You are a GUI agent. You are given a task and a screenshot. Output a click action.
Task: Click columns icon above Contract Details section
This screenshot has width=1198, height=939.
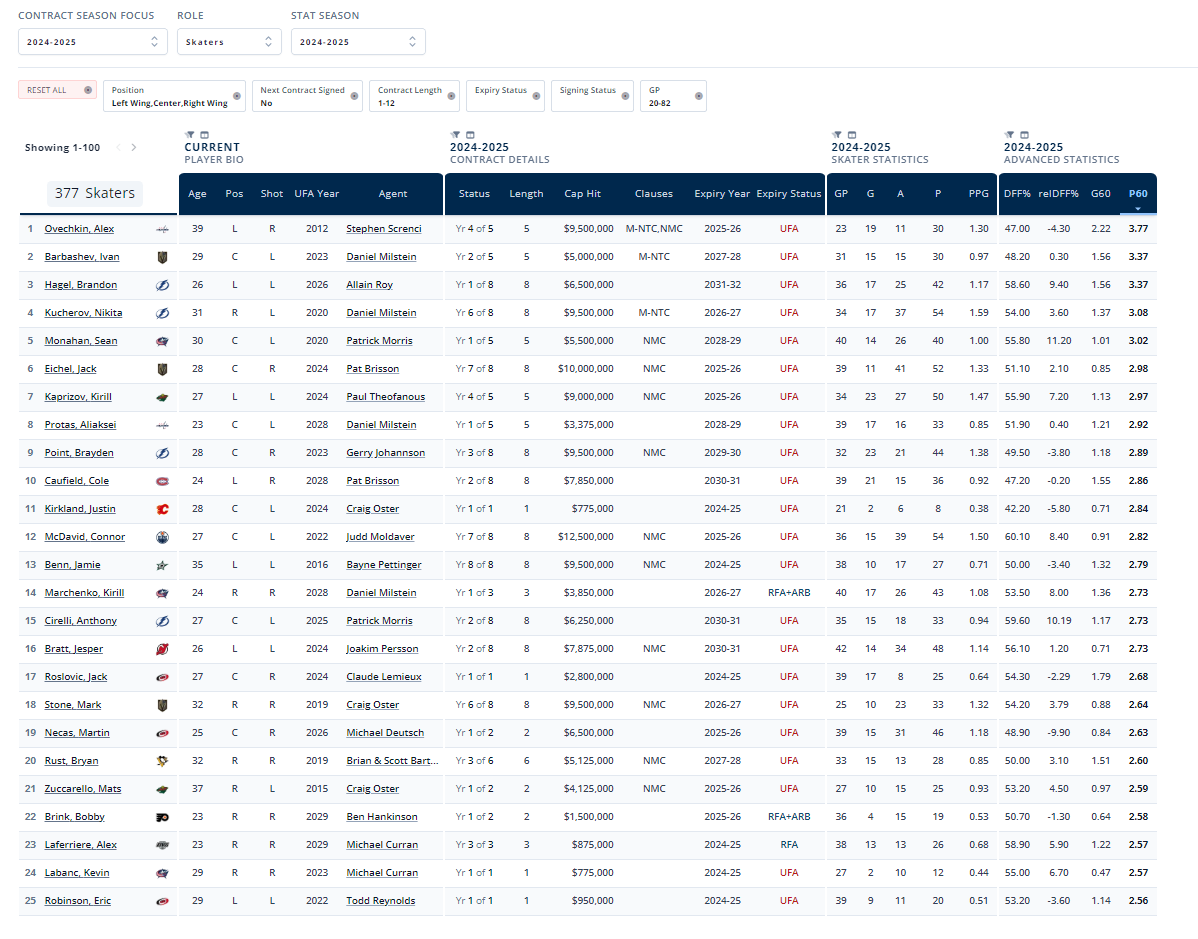coord(469,135)
